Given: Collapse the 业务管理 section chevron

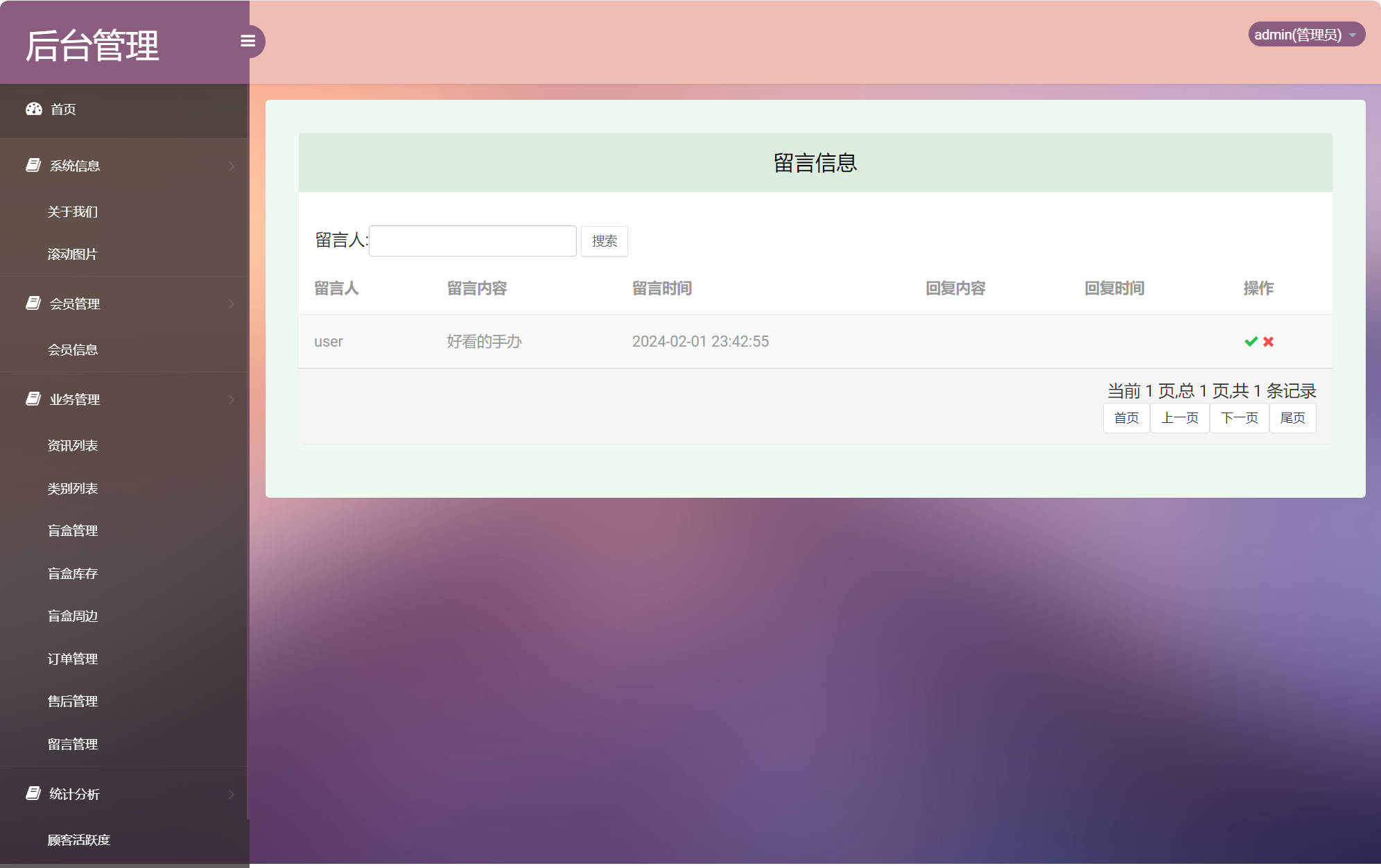Looking at the screenshot, I should [x=231, y=399].
